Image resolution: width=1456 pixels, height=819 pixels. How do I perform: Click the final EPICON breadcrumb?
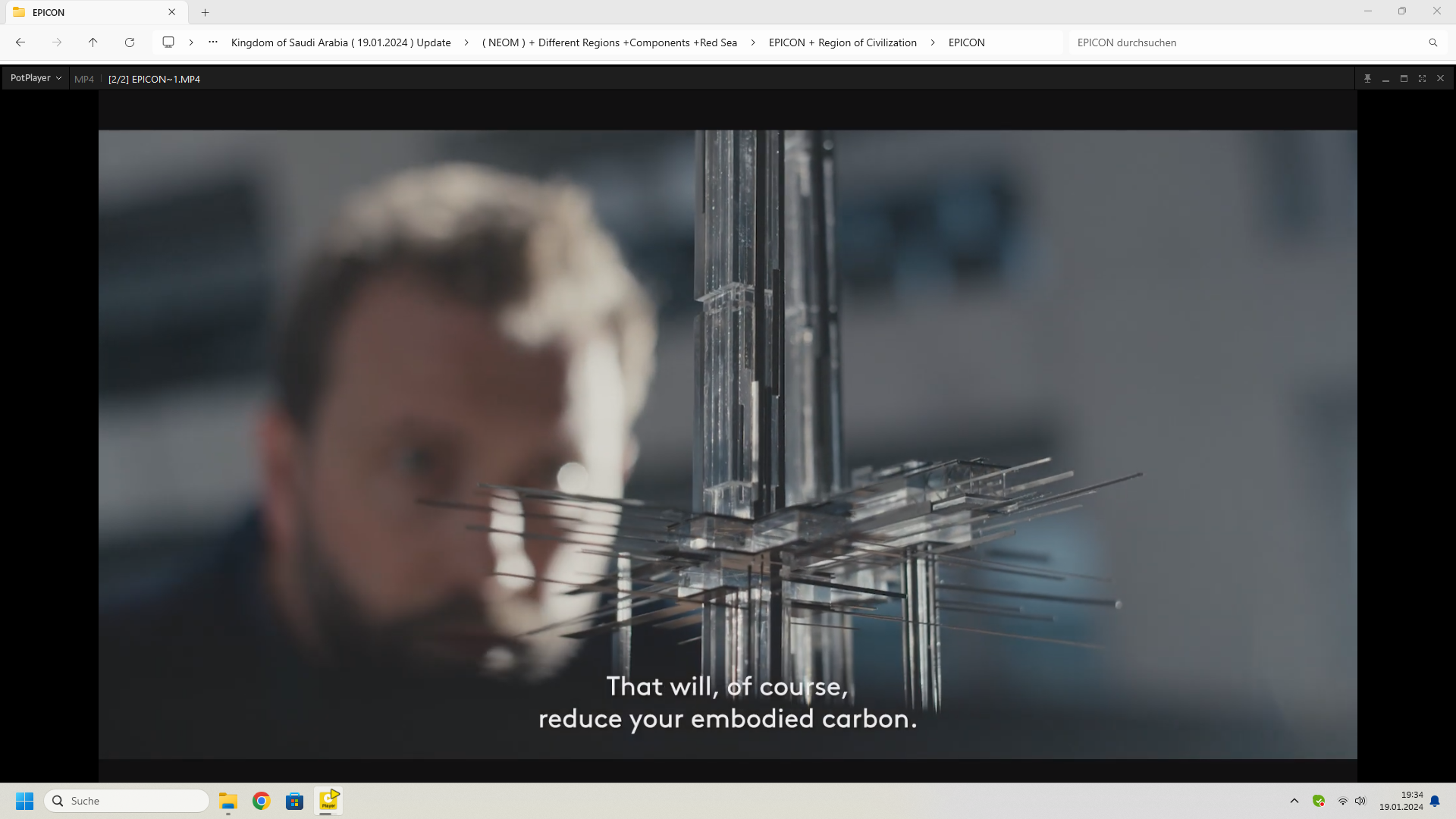coord(967,42)
